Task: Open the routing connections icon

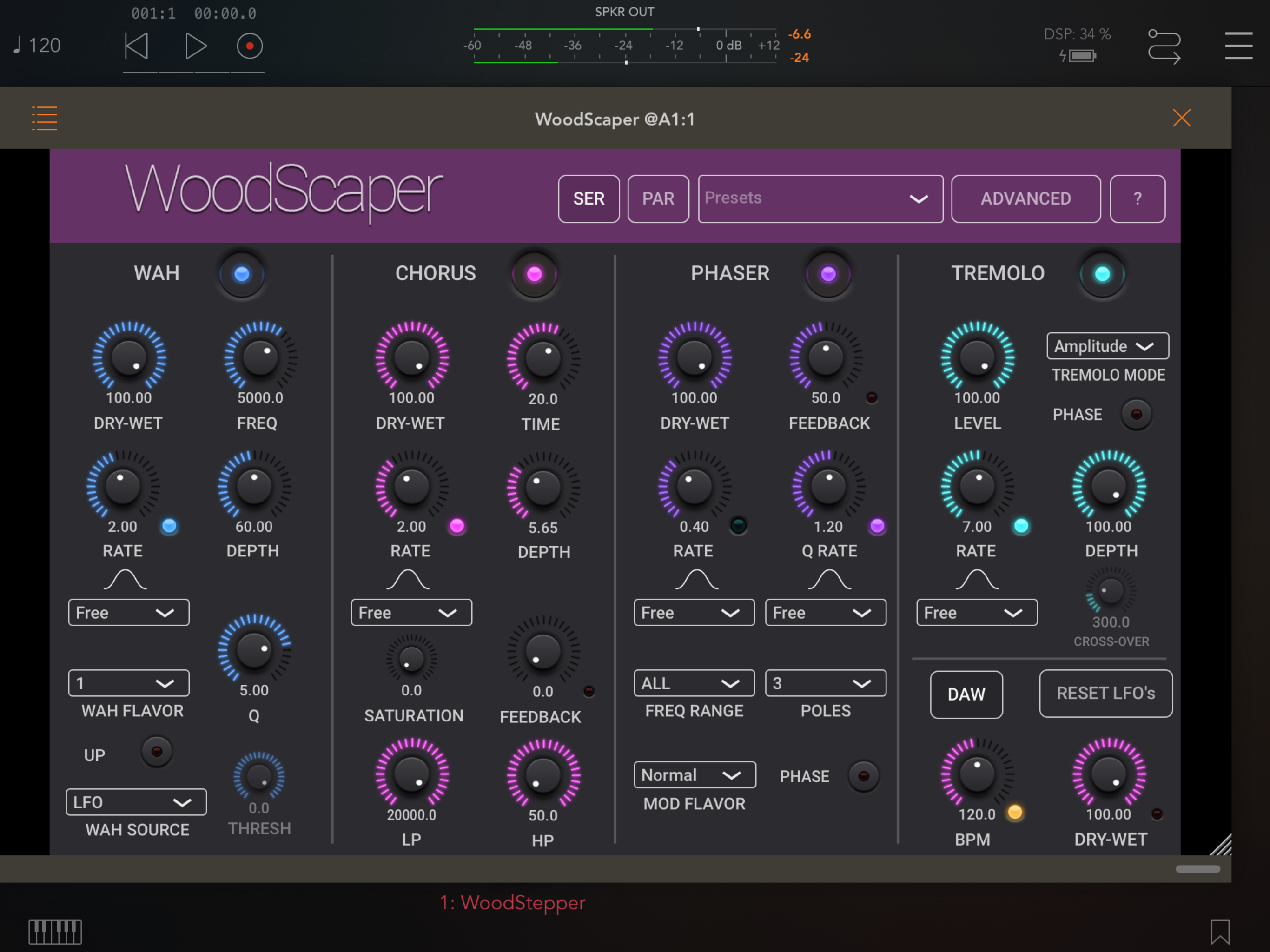Action: point(1164,46)
